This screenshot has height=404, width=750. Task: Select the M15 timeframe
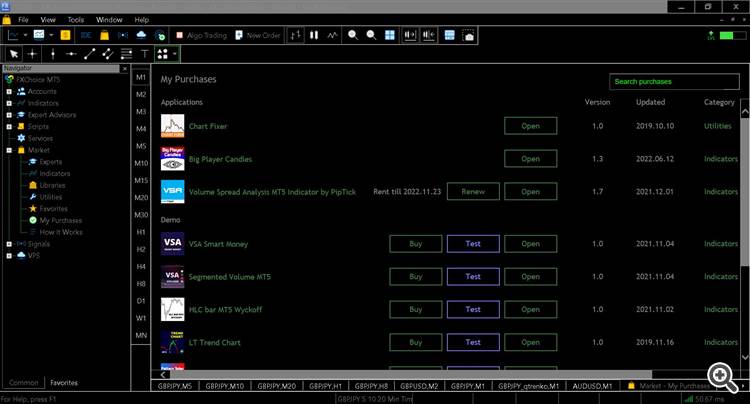coord(141,180)
